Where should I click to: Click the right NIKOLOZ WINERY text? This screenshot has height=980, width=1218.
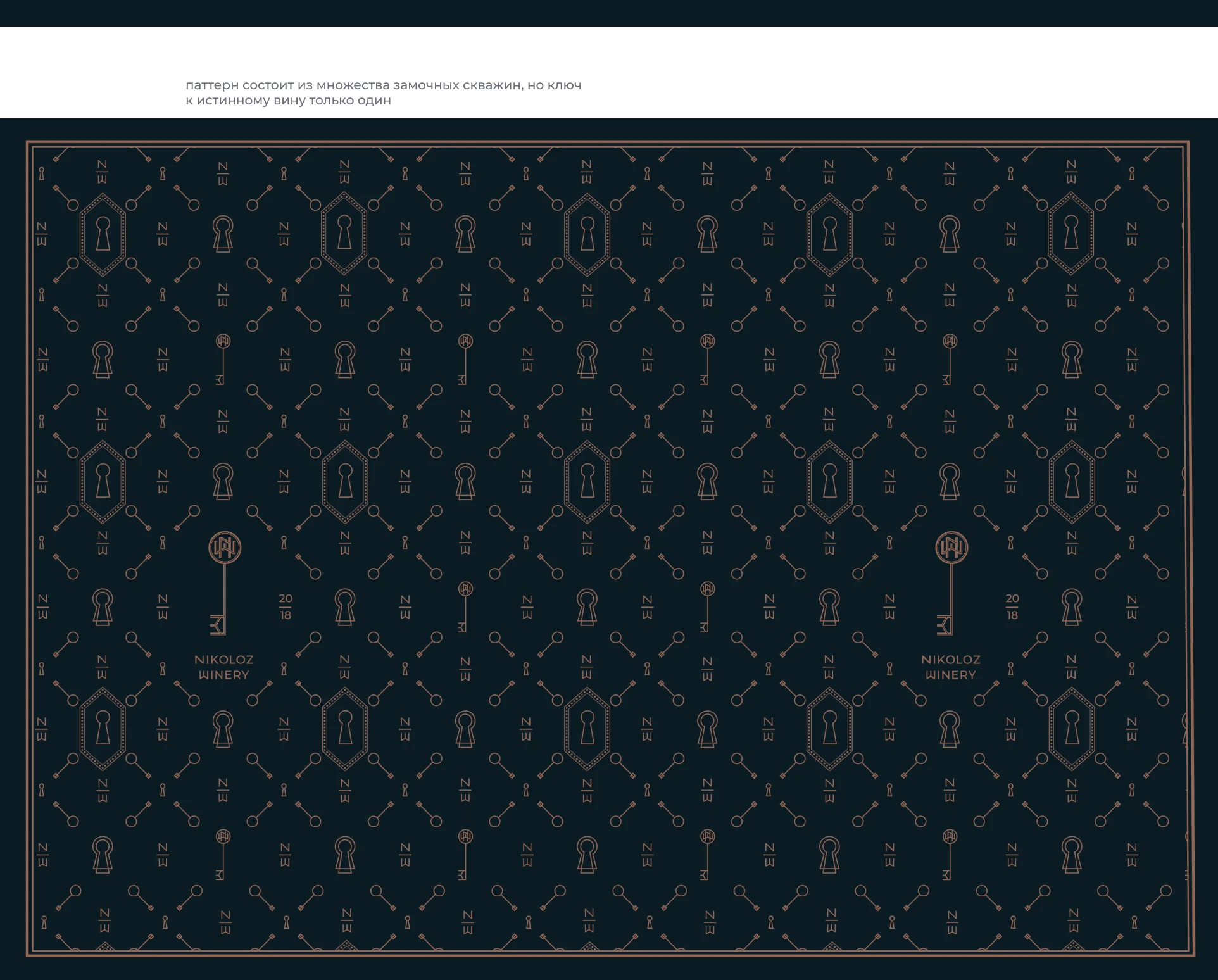click(951, 667)
